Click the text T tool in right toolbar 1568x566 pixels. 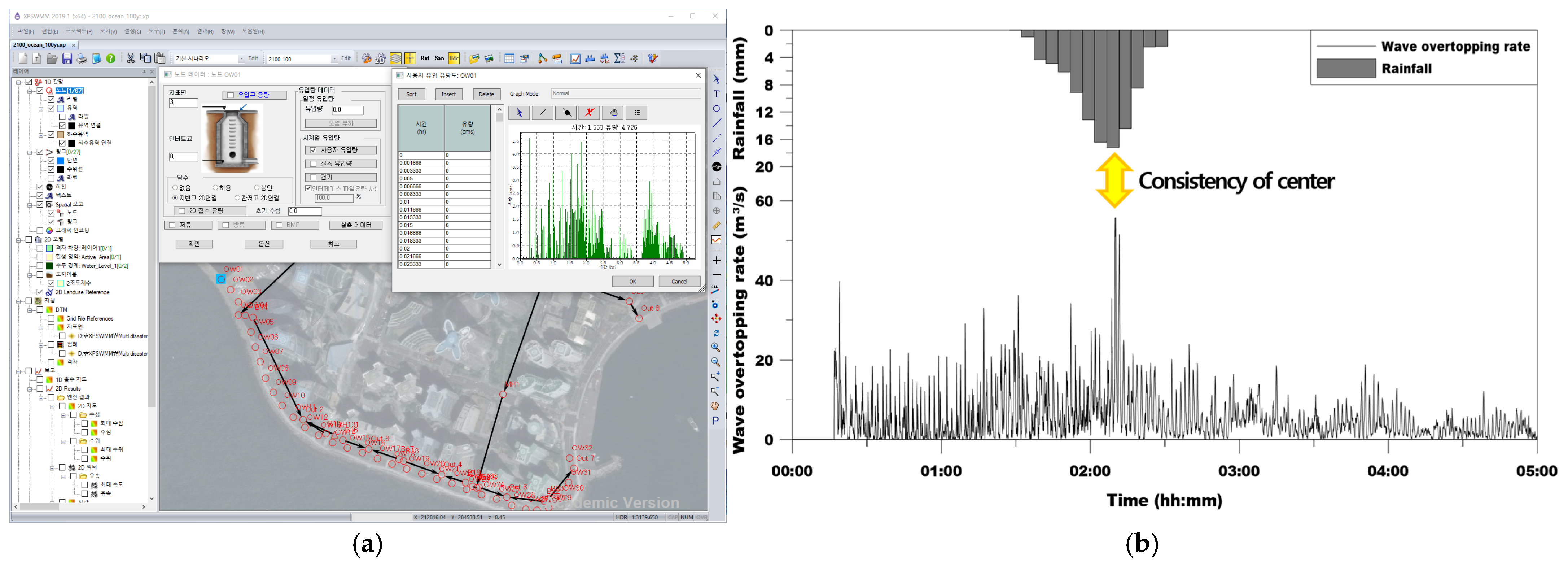tap(717, 94)
